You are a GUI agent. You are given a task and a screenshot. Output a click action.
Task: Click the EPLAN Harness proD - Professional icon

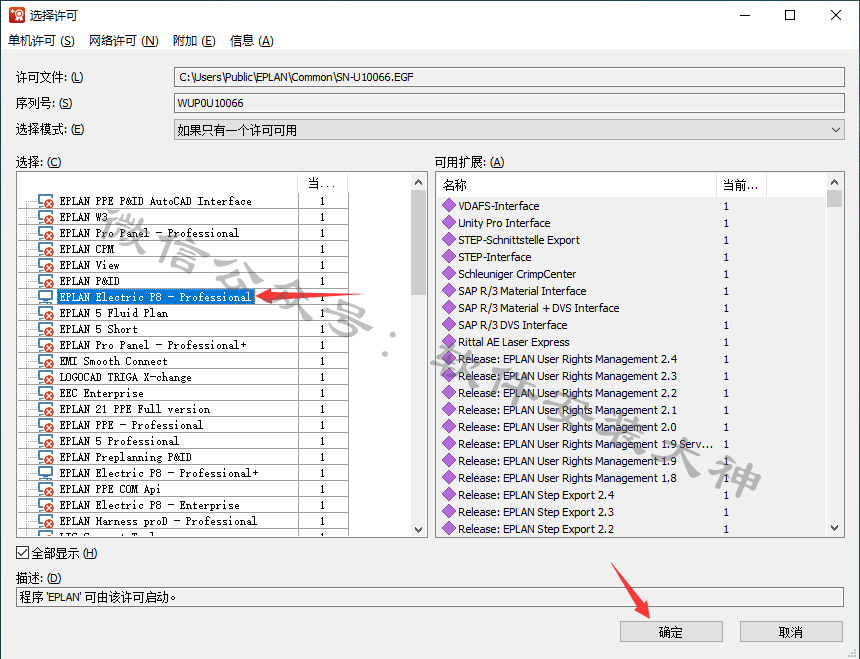point(46,521)
